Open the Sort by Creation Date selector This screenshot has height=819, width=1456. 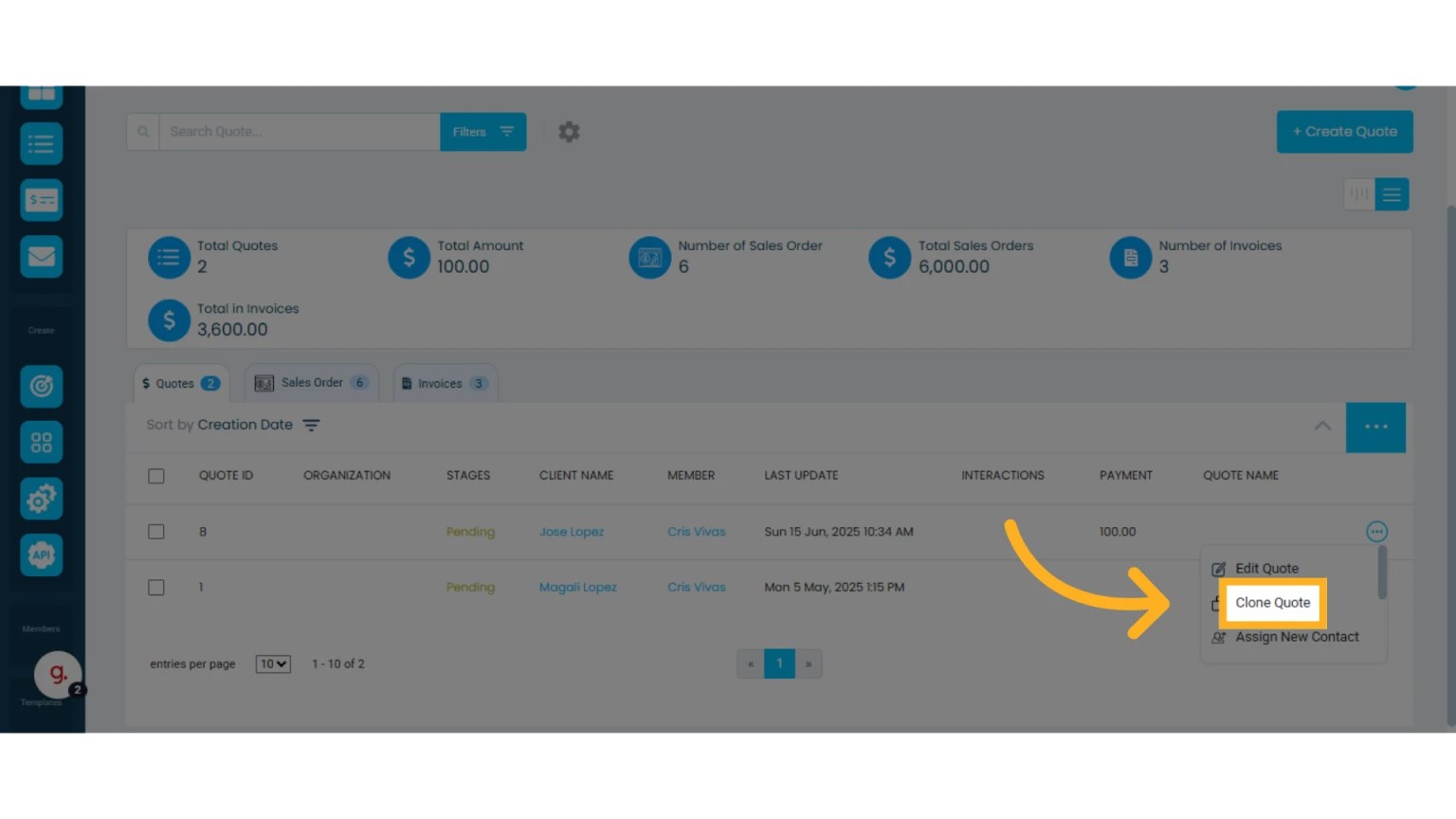pyautogui.click(x=233, y=426)
